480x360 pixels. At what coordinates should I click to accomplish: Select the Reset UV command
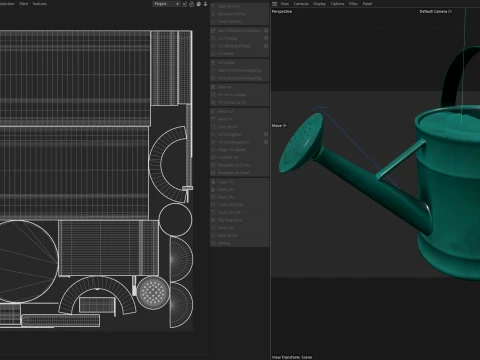point(239,197)
